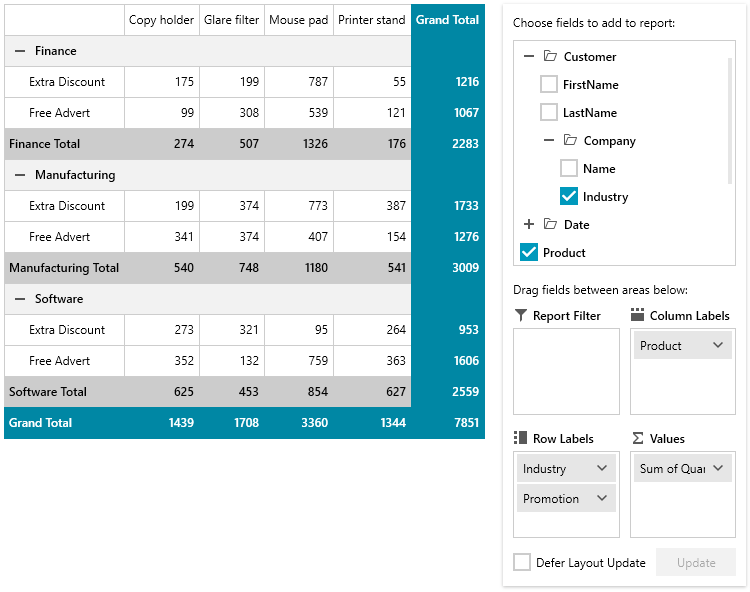Click the Values sigma icon
Viewport: 750px width, 592px height.
tap(638, 438)
